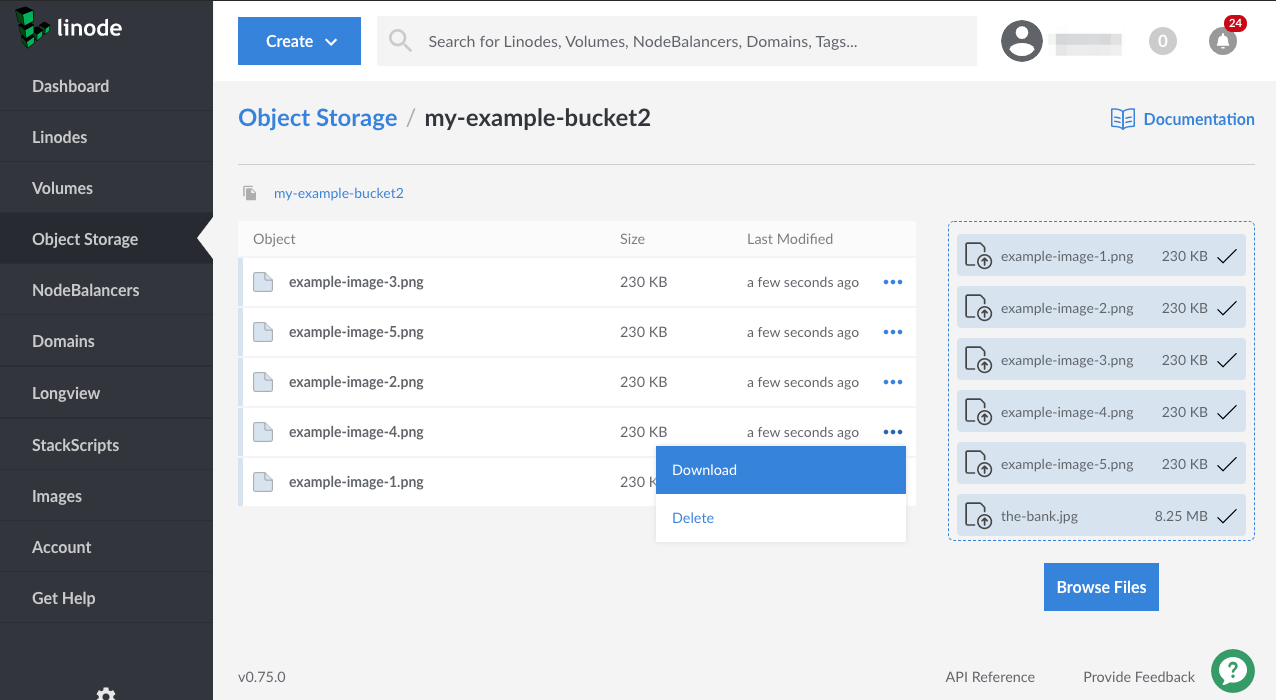This screenshot has height=700, width=1276.
Task: Click the upload file icon next to the-bank.jpg
Action: click(x=977, y=515)
